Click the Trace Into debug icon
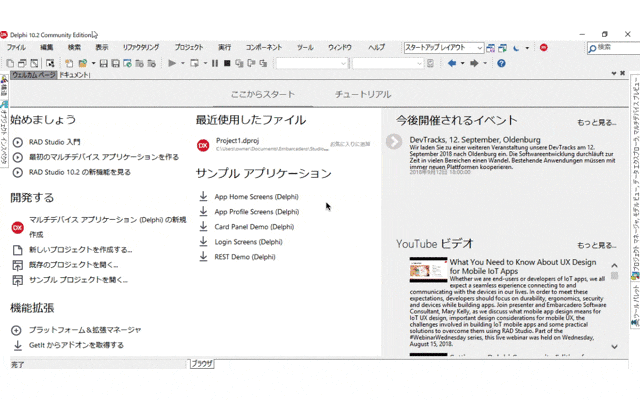The width and height of the screenshot is (640, 400). coord(239,63)
